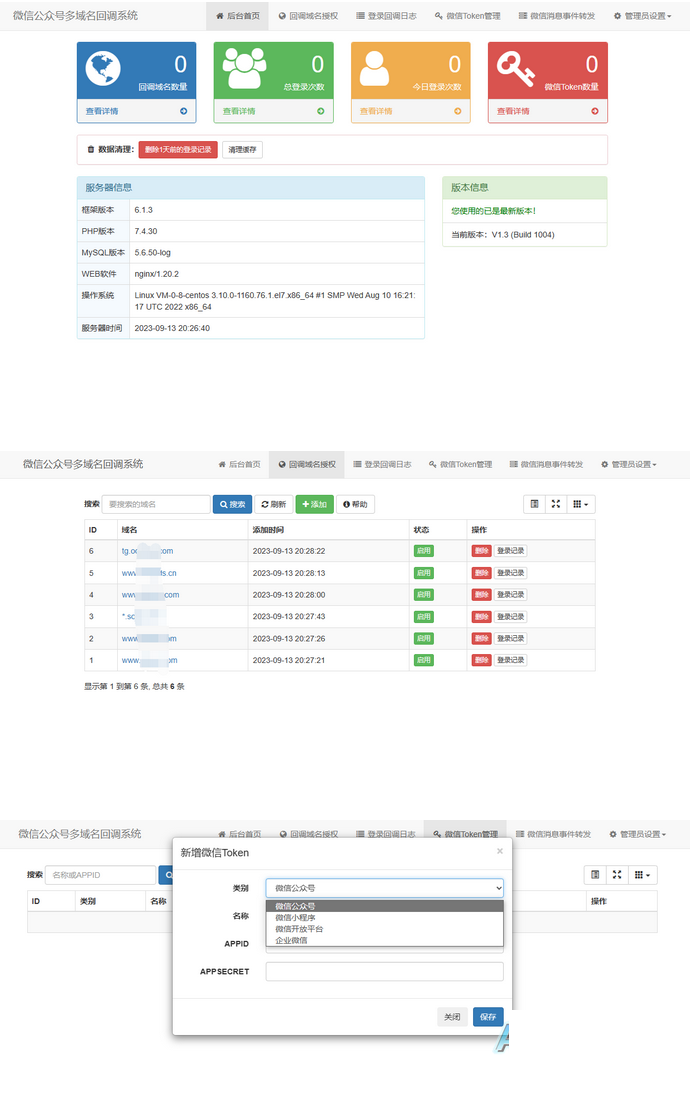Open the 类别 select box in dialog

(385, 888)
